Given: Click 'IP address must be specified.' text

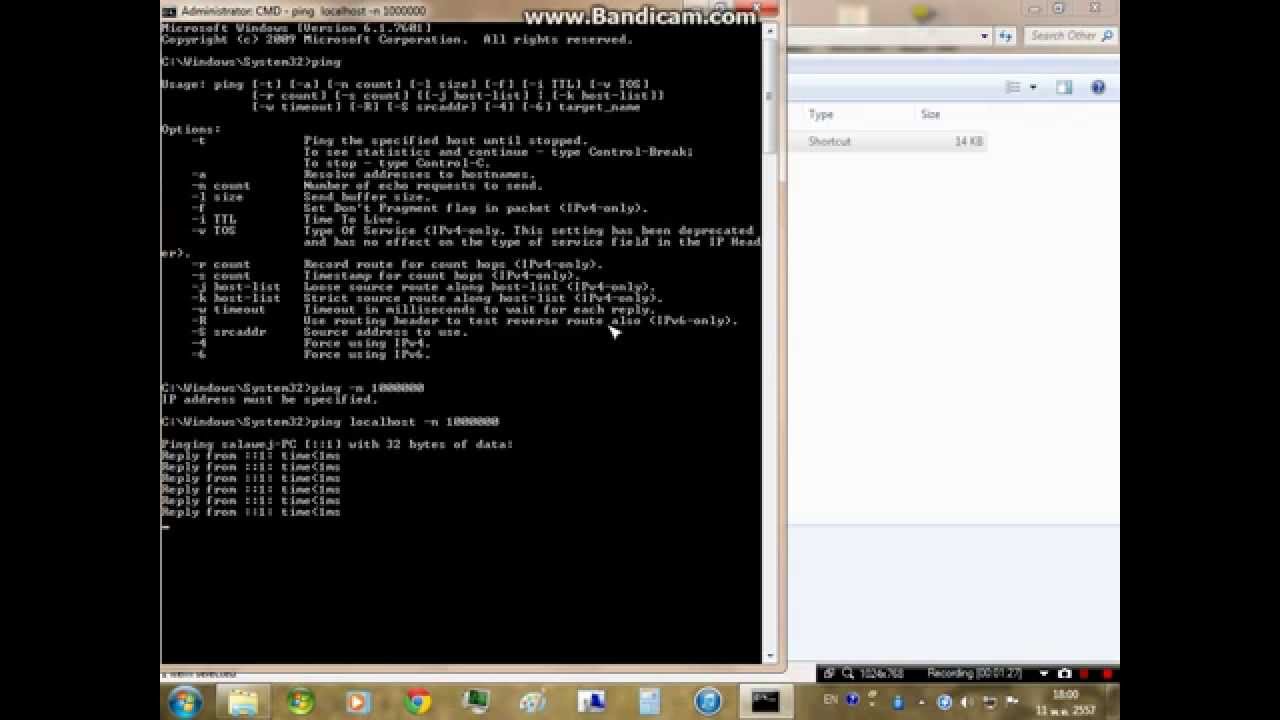Looking at the screenshot, I should tap(269, 399).
